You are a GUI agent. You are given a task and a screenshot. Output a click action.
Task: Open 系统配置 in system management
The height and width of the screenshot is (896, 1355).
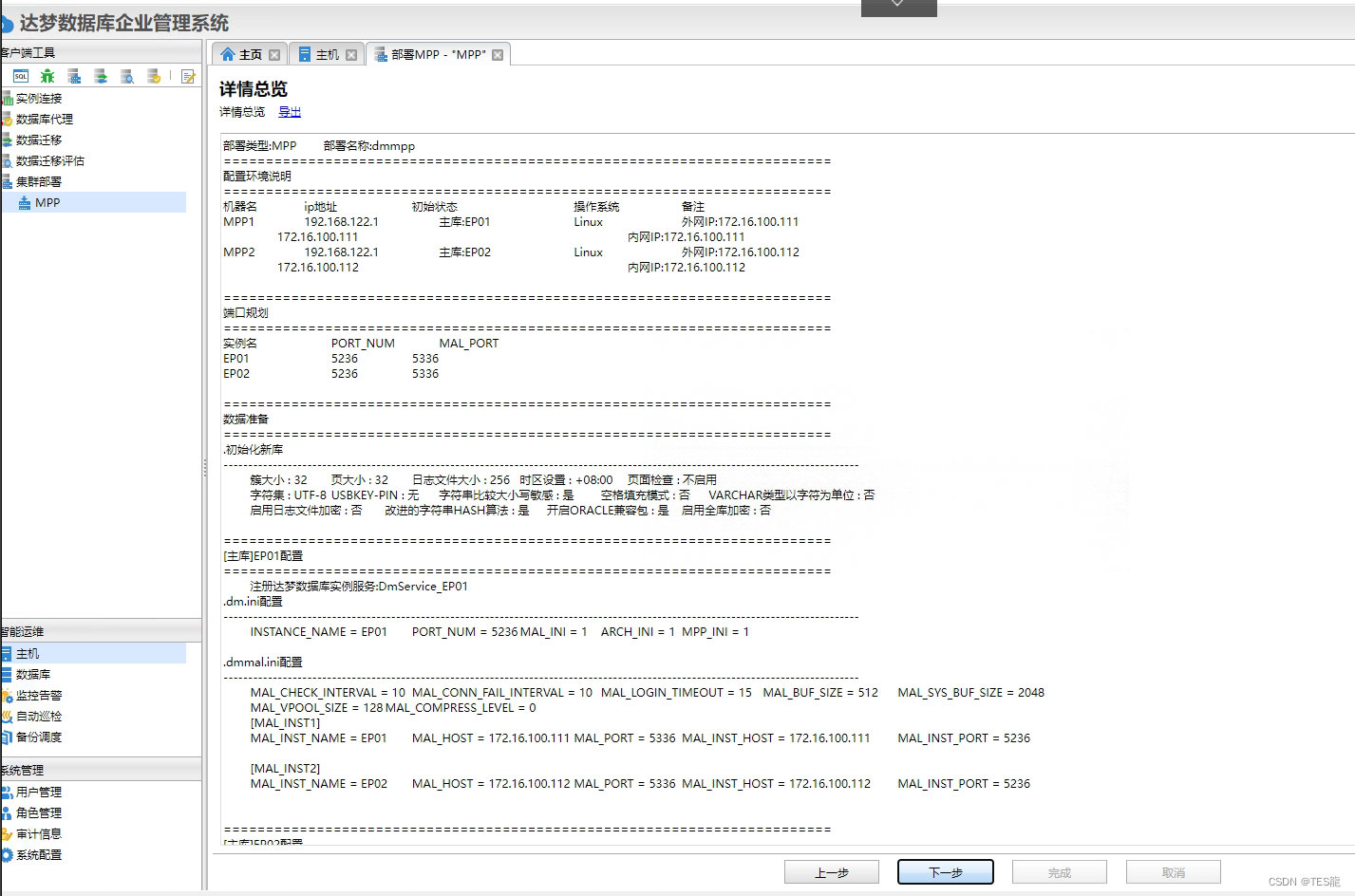[39, 854]
